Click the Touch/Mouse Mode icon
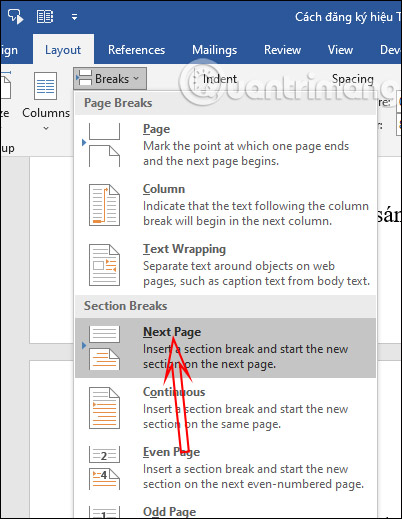The width and height of the screenshot is (402, 519). (x=15, y=16)
